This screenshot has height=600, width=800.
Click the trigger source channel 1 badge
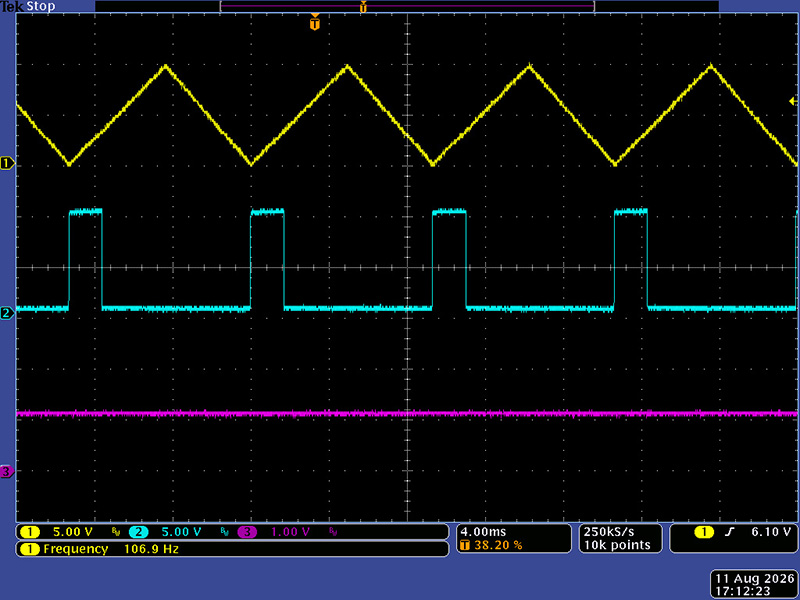click(704, 532)
